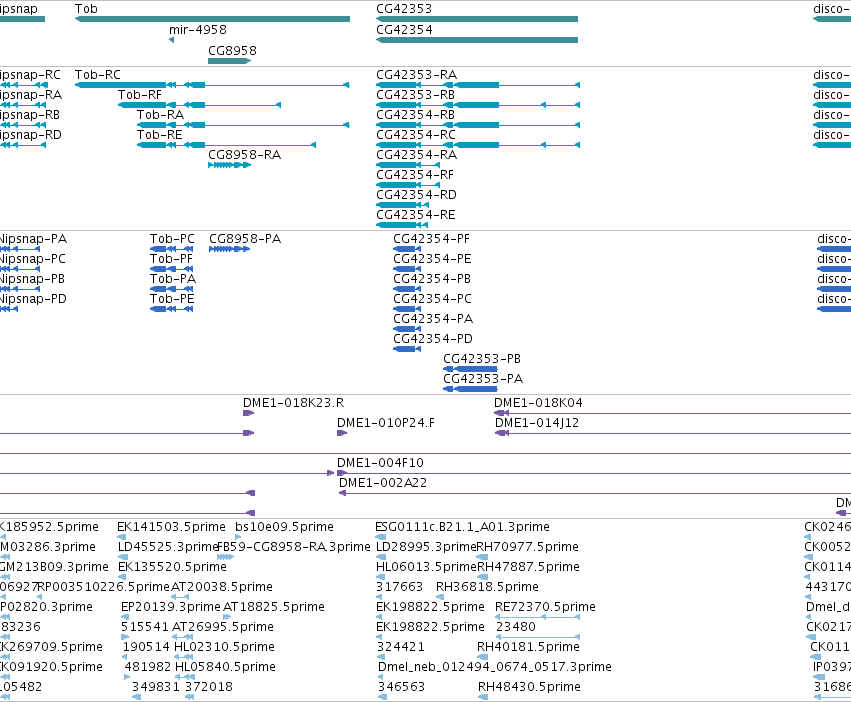Open the Tob-RF transcript label
Viewport: 851px width, 702px height.
(140, 95)
